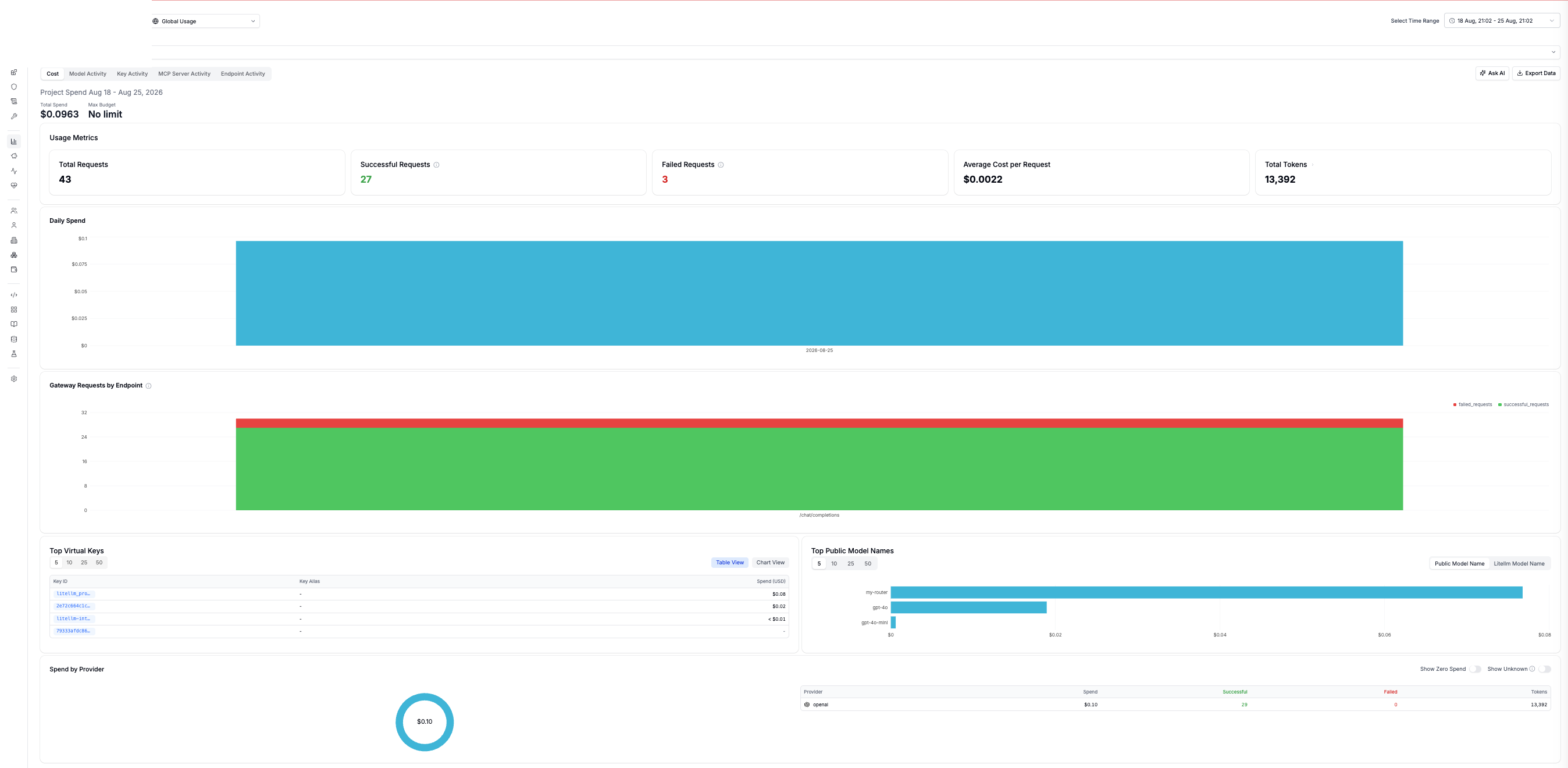Select Public Model Name view option

point(1459,564)
